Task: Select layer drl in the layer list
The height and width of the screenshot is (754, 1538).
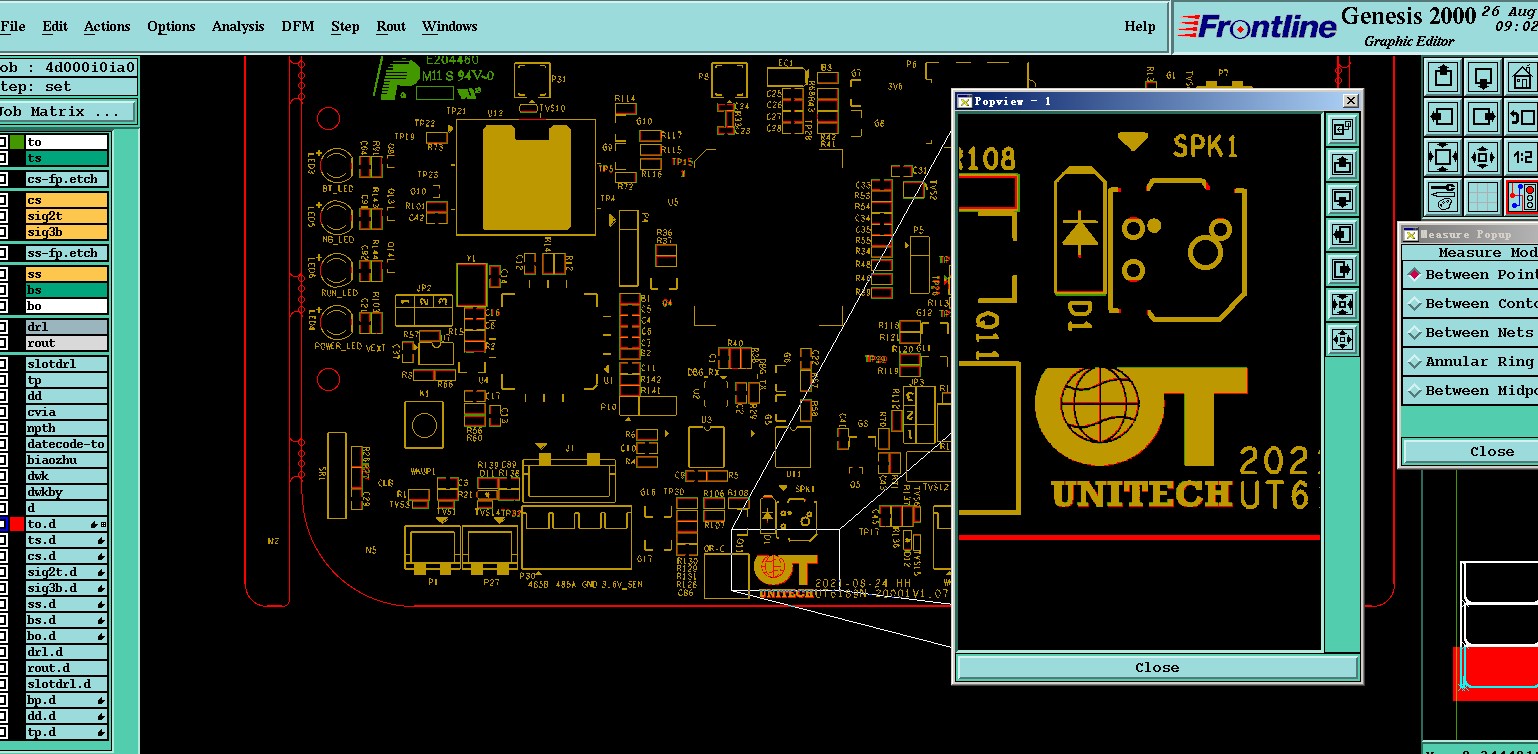Action: coord(66,327)
